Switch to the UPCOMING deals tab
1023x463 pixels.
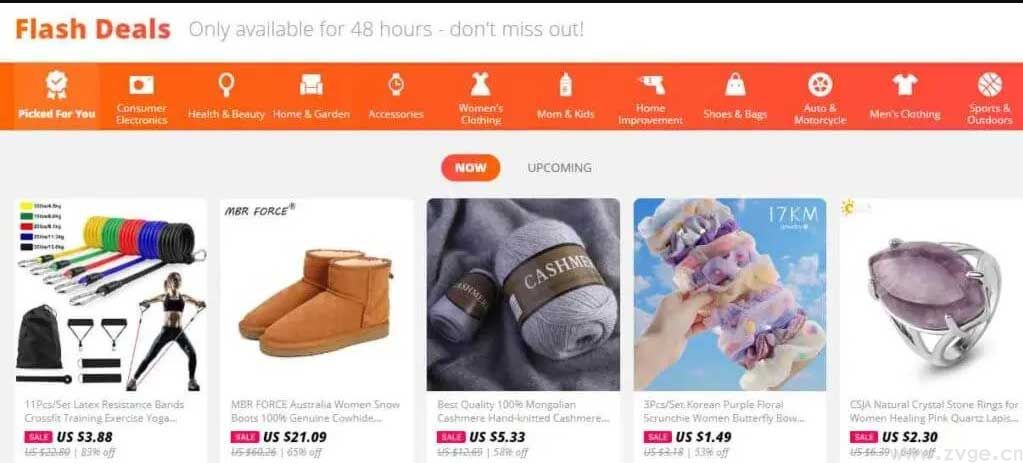(x=559, y=168)
